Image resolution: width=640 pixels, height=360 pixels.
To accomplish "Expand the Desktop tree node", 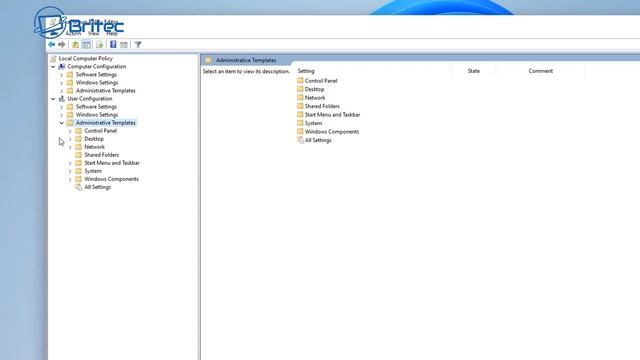I will (70, 139).
